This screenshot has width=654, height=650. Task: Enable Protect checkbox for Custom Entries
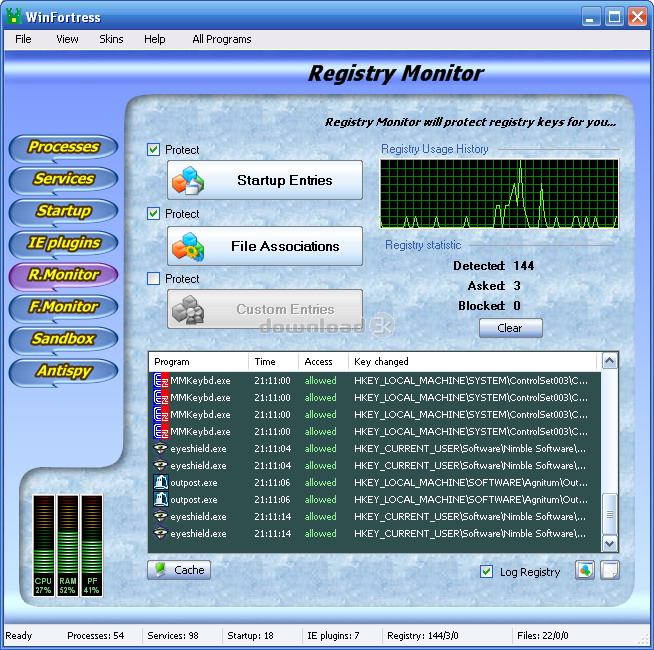click(x=153, y=278)
